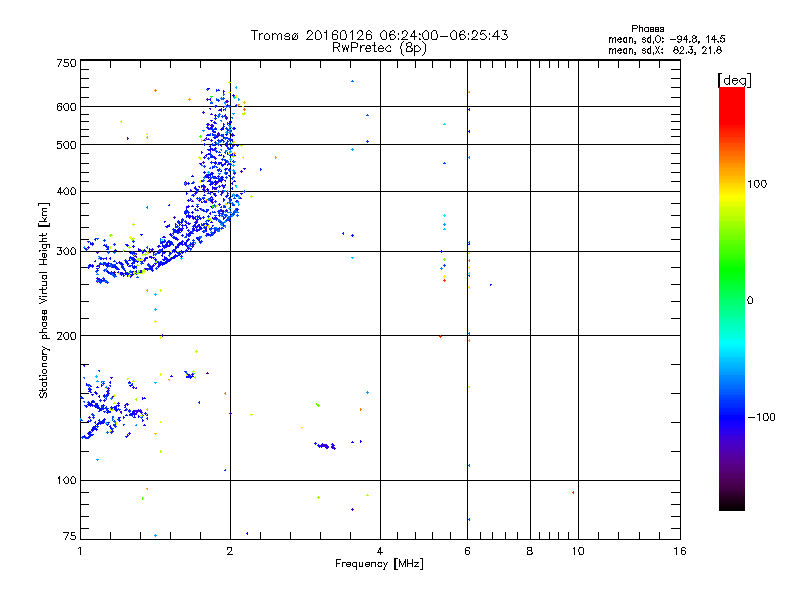
Task: Click the y-axis tick label '600'
Action: point(66,107)
